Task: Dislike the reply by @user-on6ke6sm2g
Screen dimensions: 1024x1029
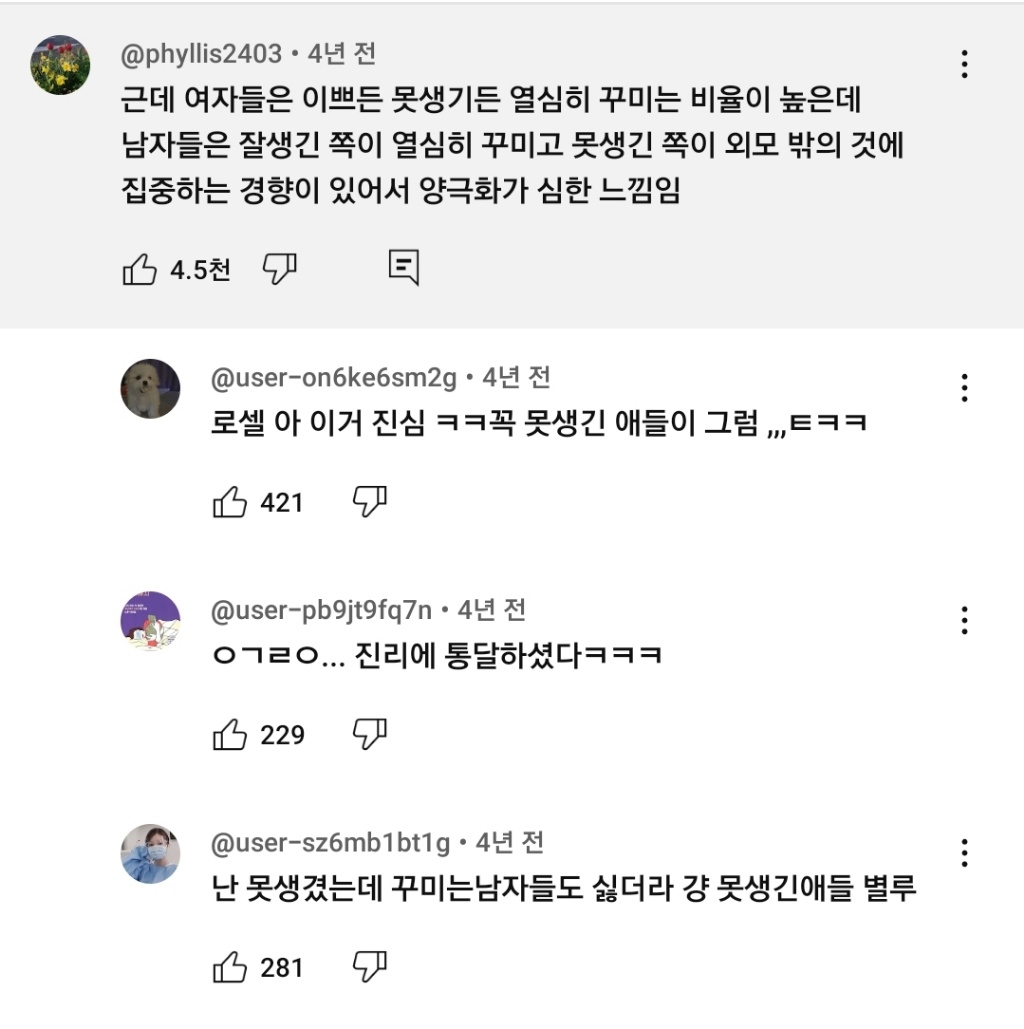Action: pos(370,501)
